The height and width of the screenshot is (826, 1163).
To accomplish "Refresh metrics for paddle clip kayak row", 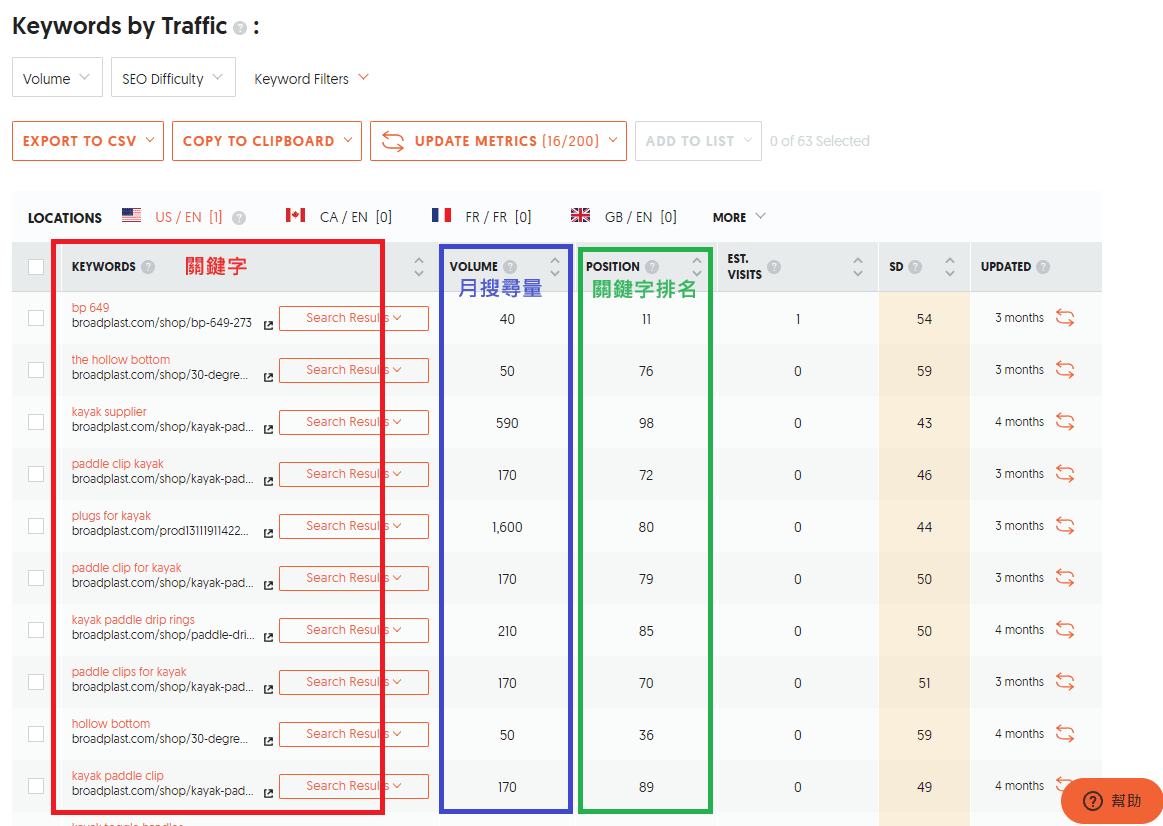I will 1065,474.
